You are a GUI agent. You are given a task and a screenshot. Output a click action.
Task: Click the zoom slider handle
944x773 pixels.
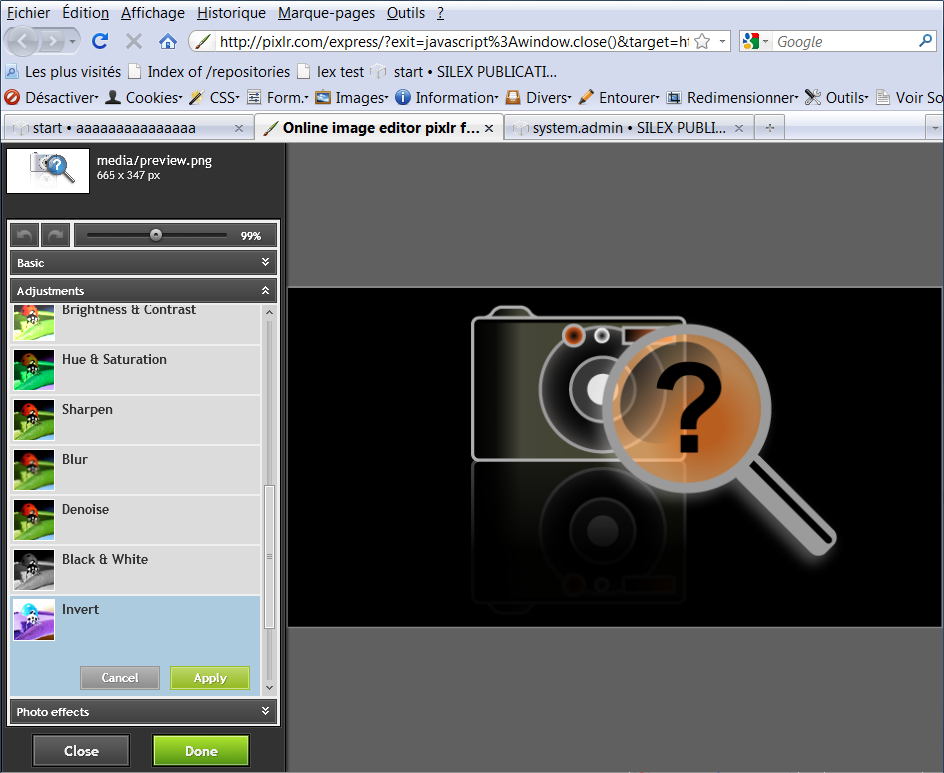click(156, 235)
